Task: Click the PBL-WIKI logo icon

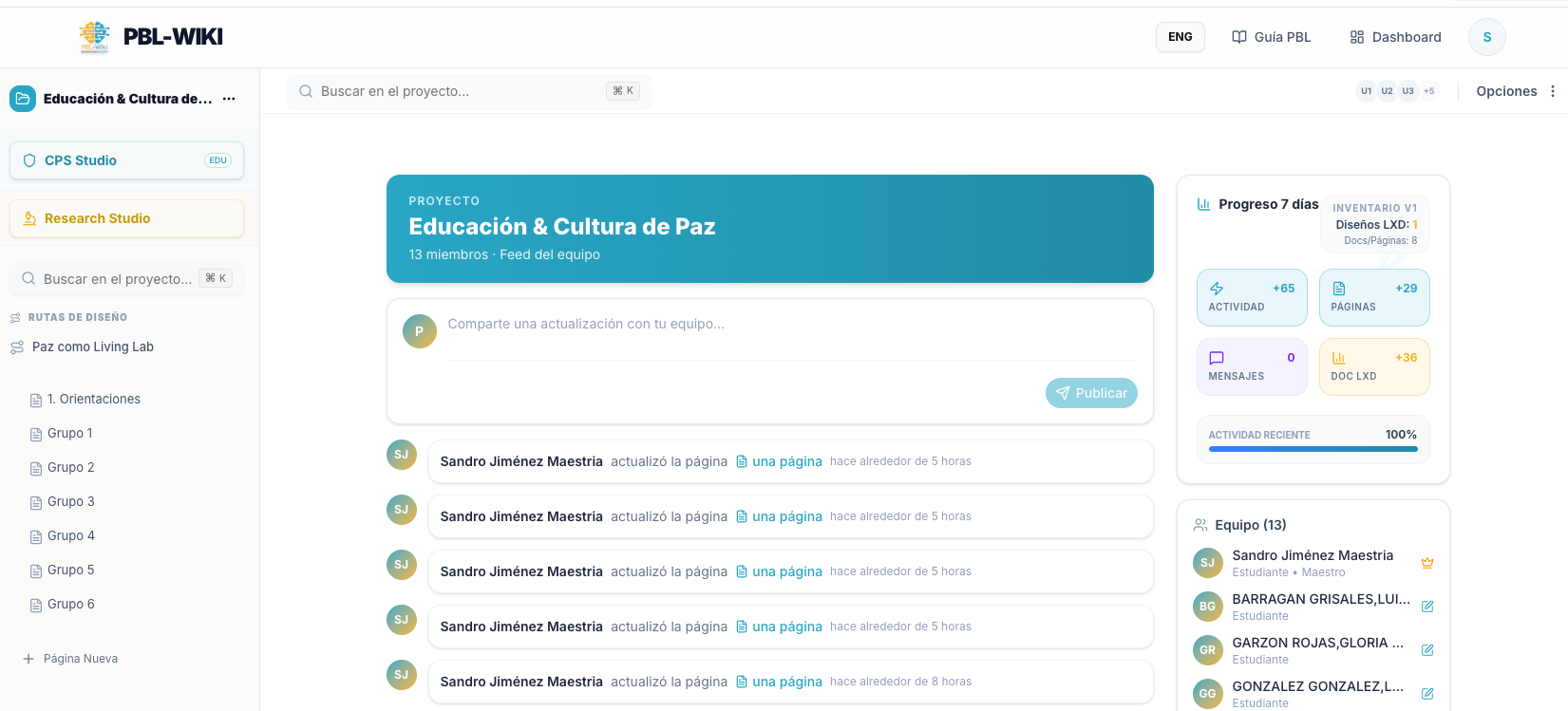Action: point(94,37)
